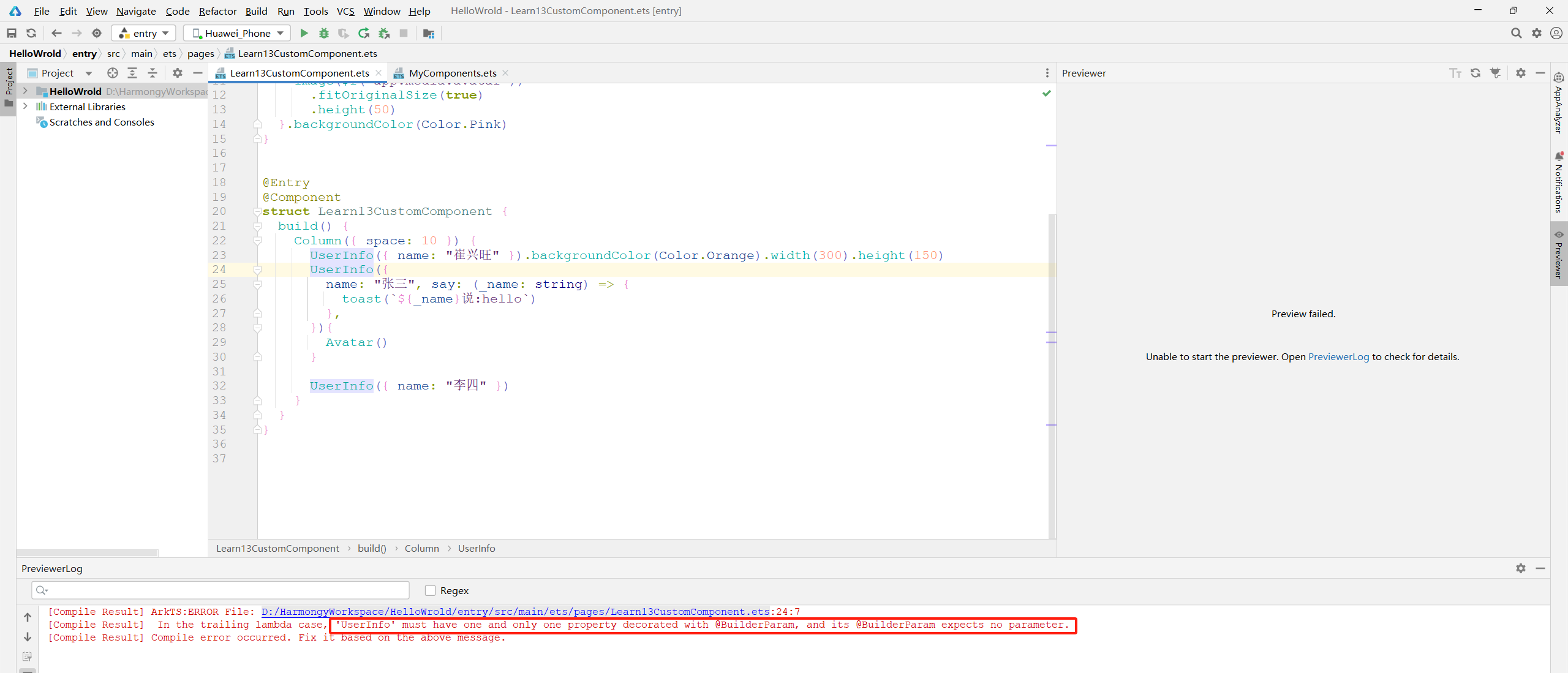Image resolution: width=1568 pixels, height=673 pixels.
Task: Open the VCS menu
Action: [x=345, y=11]
